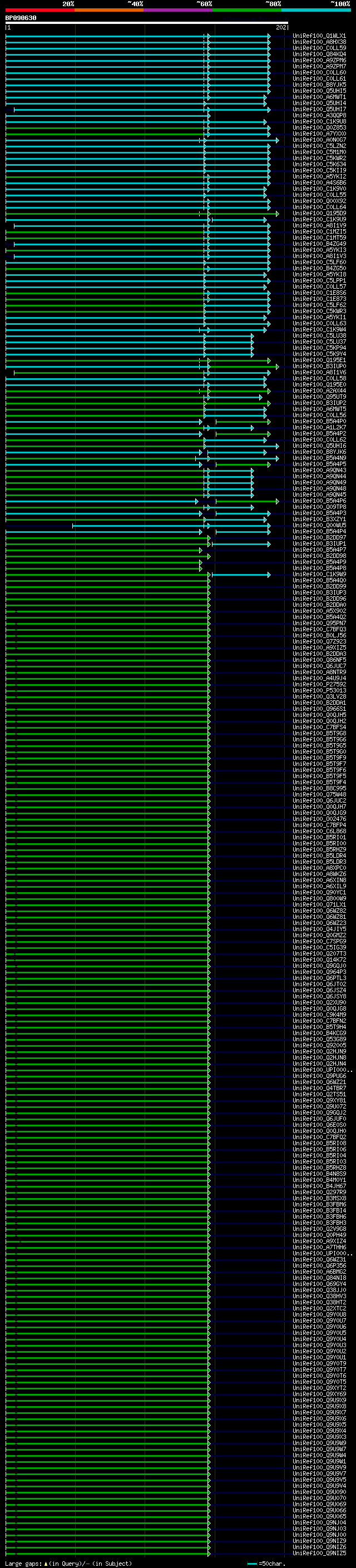The width and height of the screenshot is (356, 1568).
Task: Click the cyan ~100% identity legend segment
Action: tap(316, 10)
